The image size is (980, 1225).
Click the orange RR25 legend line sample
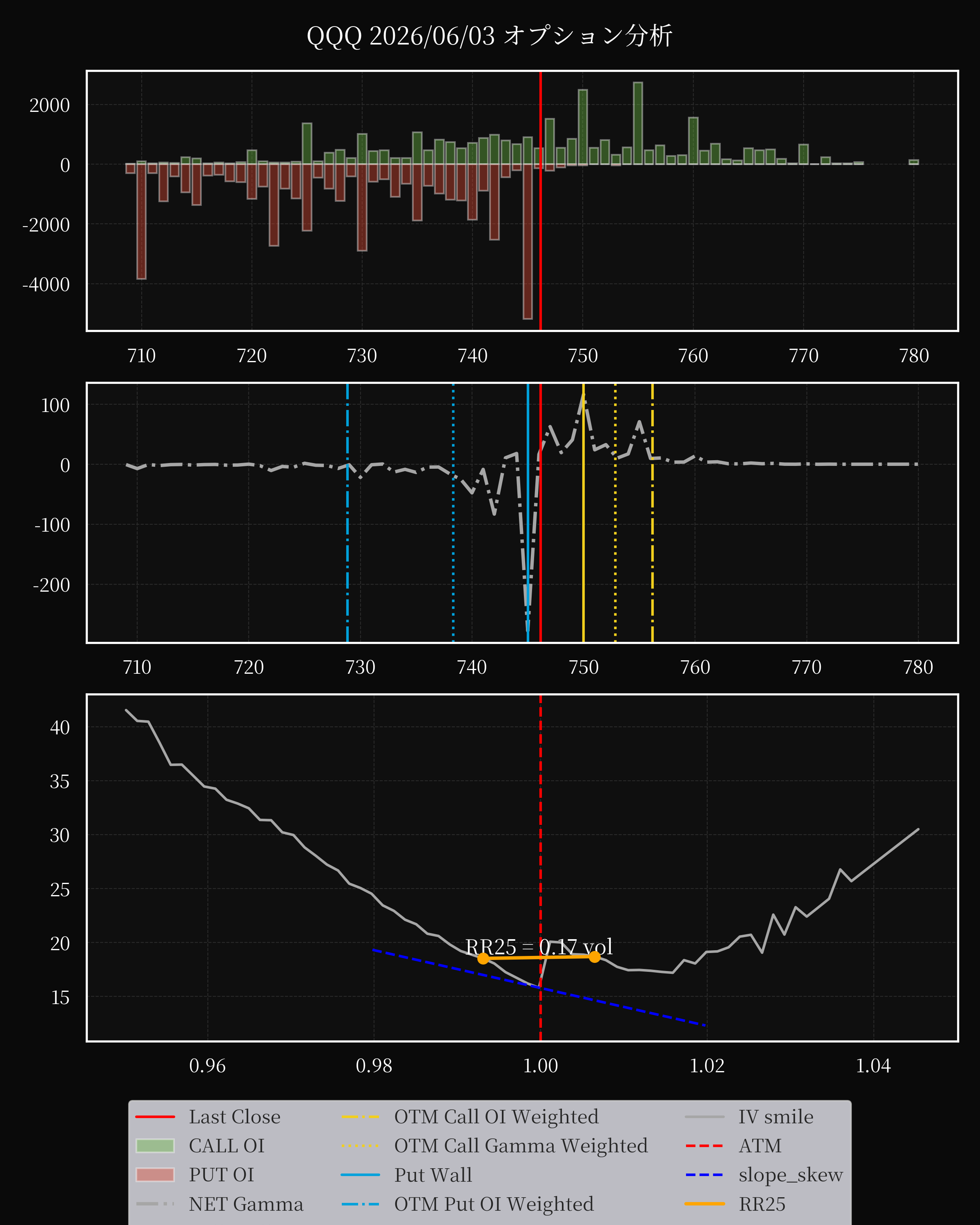[705, 1204]
